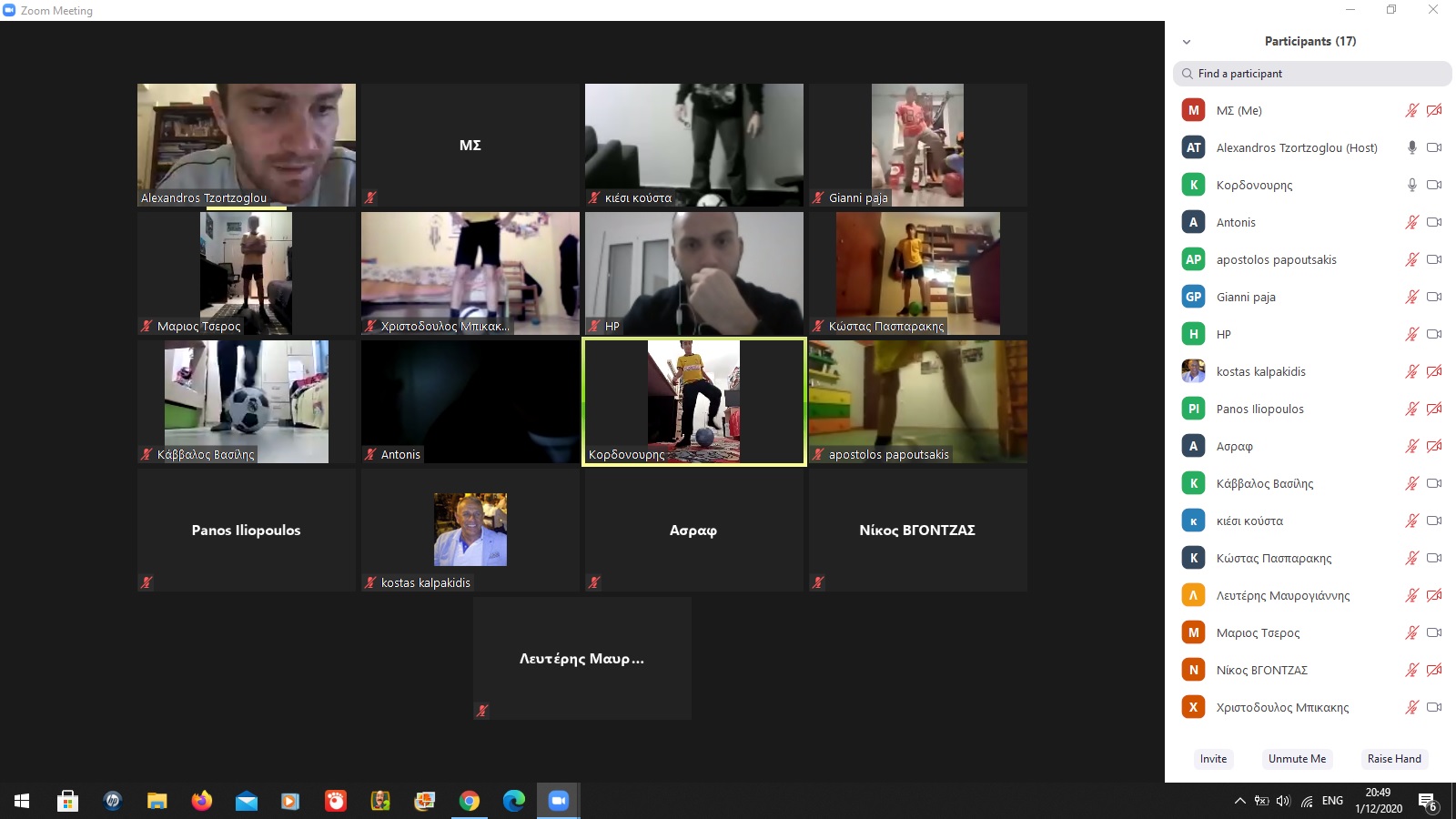
Task: Click the Gianni paja video tile
Action: 918,145
